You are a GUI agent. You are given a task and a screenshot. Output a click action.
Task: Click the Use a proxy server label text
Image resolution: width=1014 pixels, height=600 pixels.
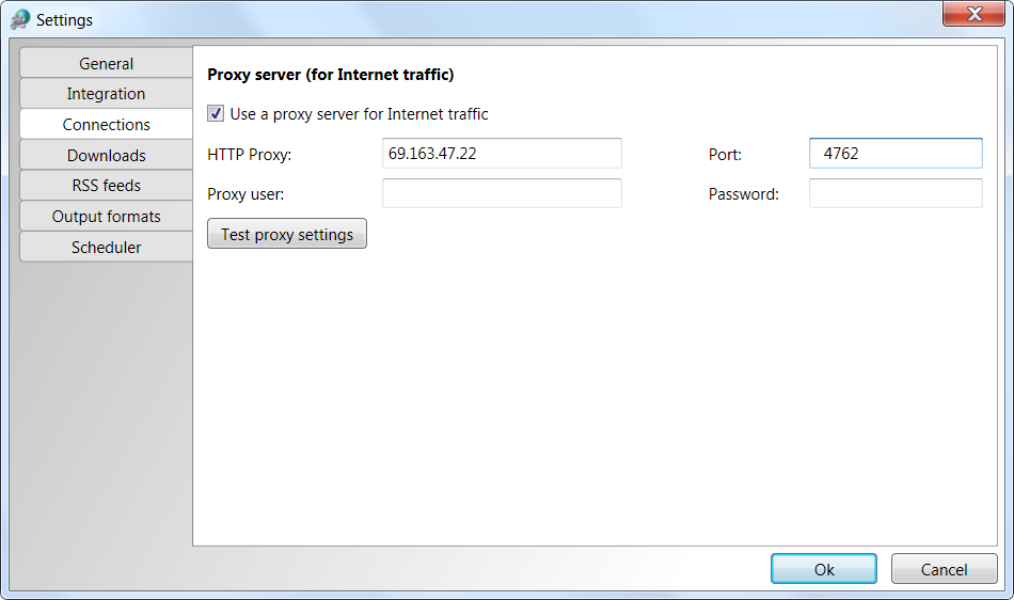point(359,114)
